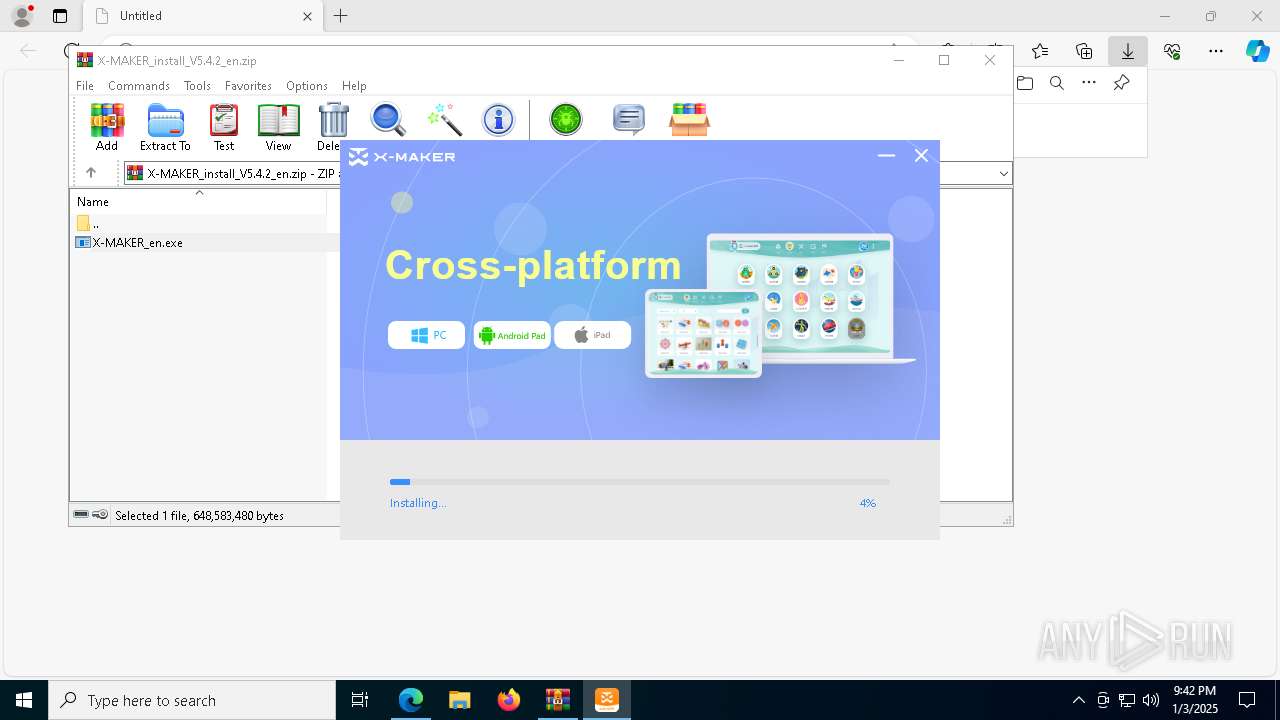Click the Windows Start button
The height and width of the screenshot is (720, 1280).
(24, 700)
